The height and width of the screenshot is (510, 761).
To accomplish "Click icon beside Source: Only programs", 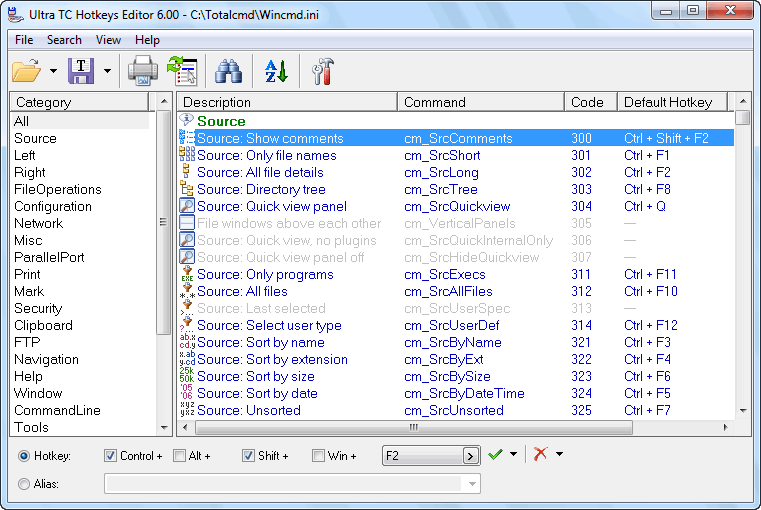I will pos(187,274).
